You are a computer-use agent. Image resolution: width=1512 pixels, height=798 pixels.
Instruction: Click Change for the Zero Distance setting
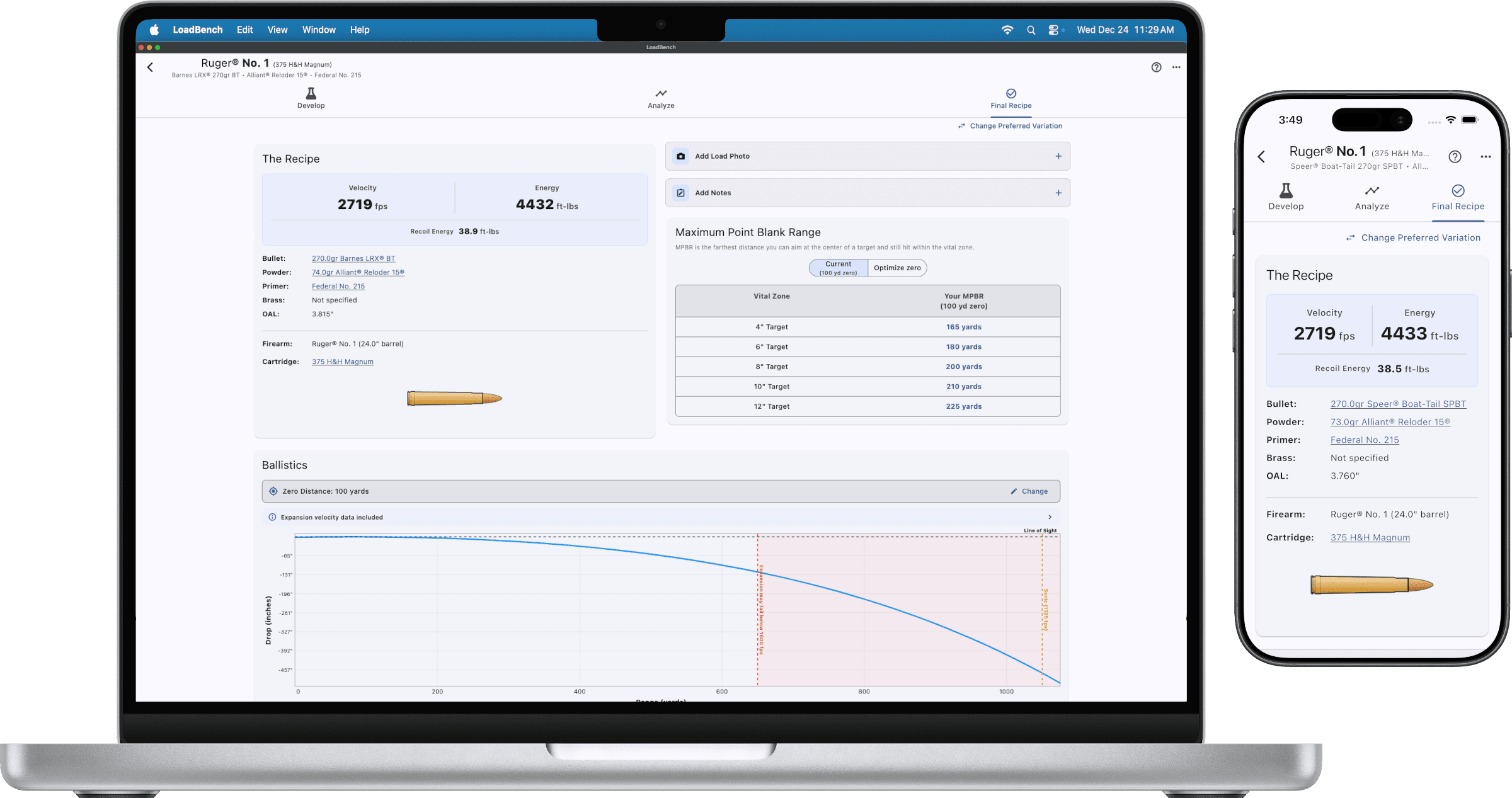[1029, 491]
